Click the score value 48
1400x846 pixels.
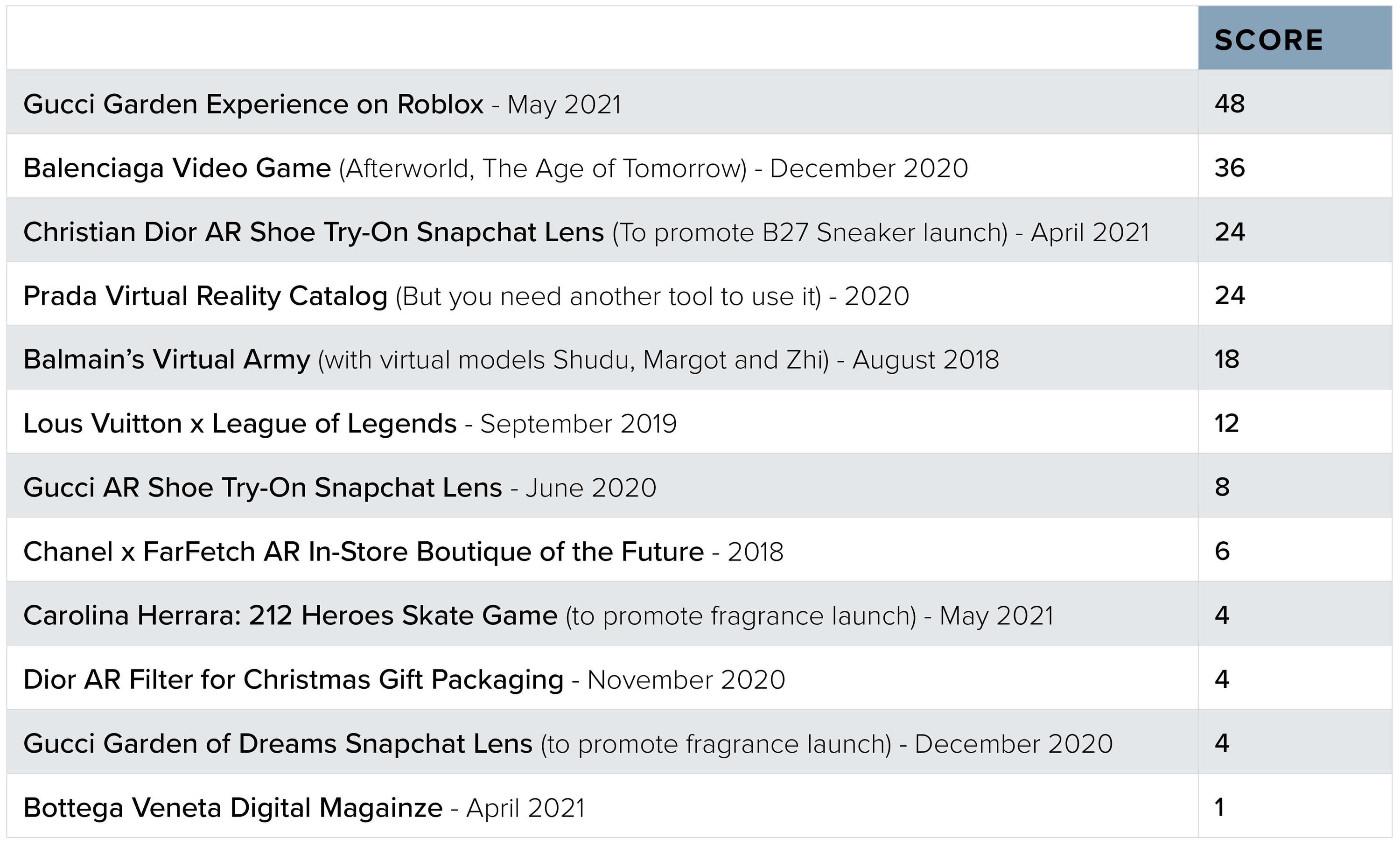(1230, 104)
